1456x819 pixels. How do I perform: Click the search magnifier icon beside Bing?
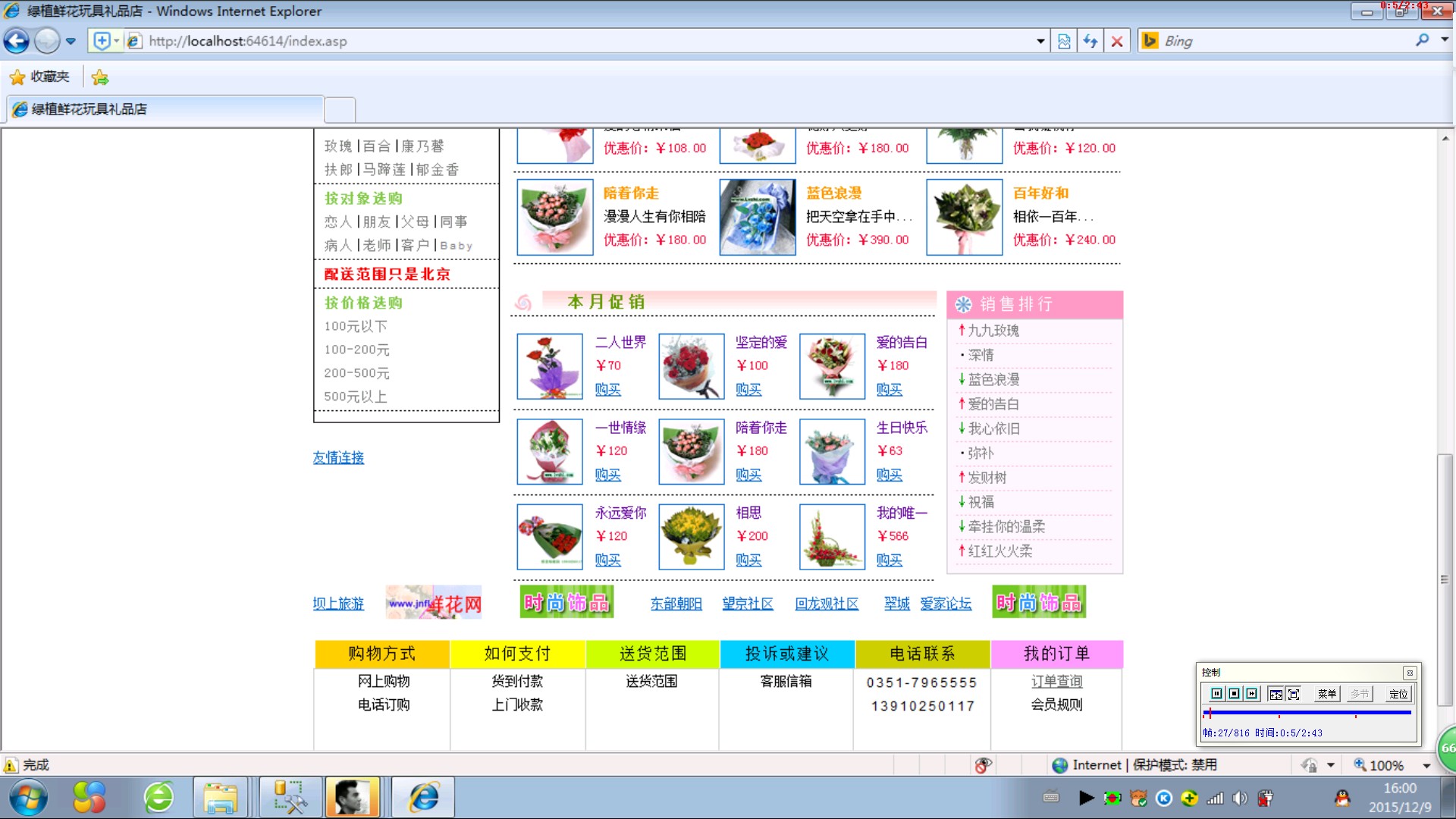tap(1422, 40)
